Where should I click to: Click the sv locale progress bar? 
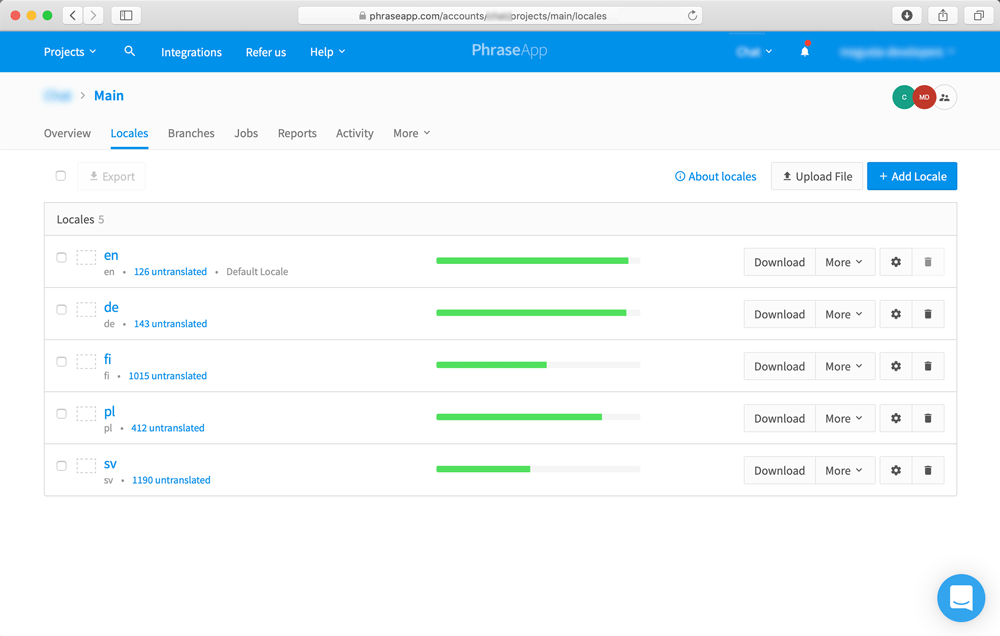coord(538,469)
